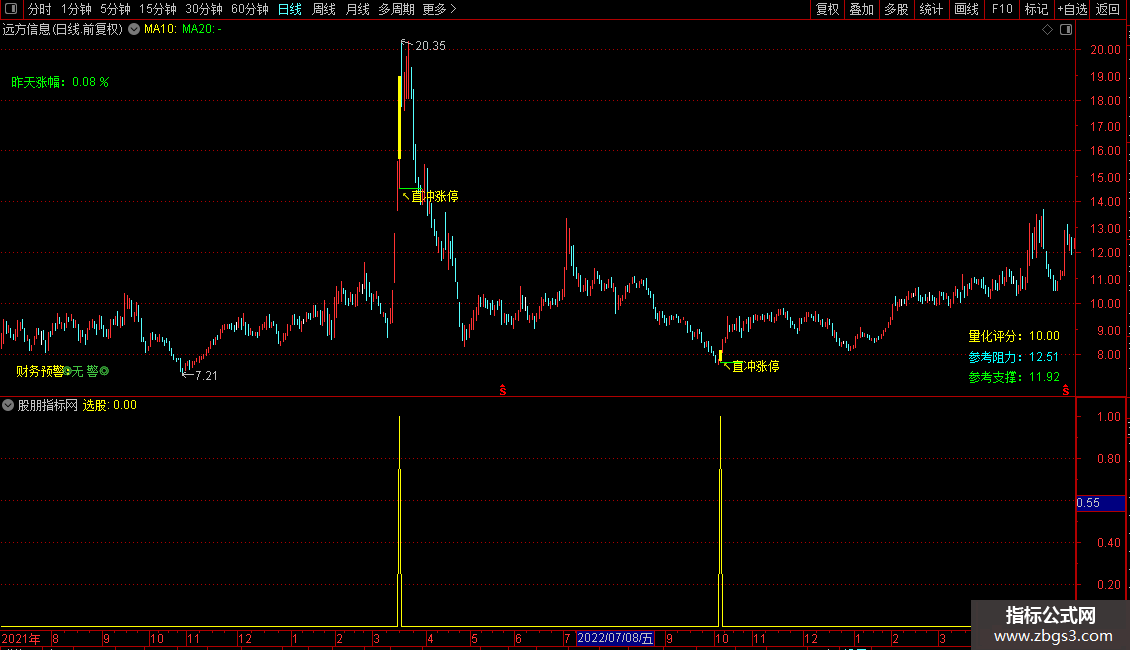
Task: Click the red S marker at right edge
Action: click(1066, 390)
